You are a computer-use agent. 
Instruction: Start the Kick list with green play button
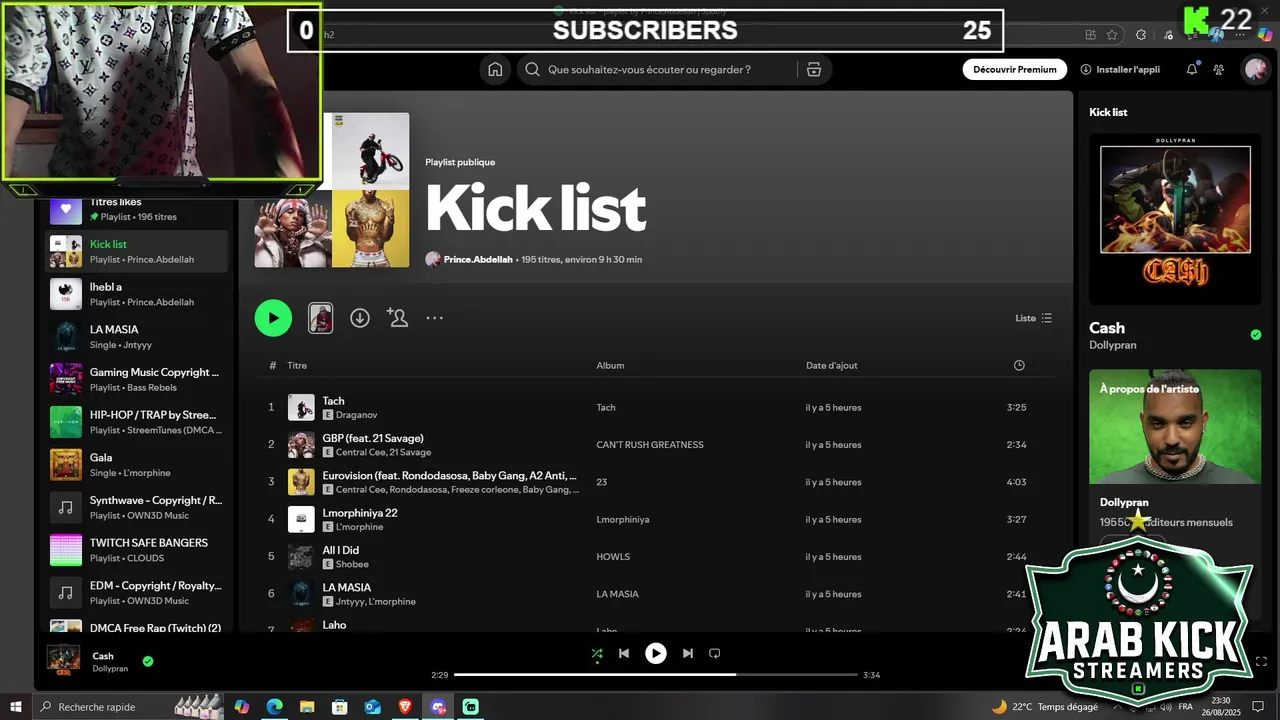tap(273, 318)
